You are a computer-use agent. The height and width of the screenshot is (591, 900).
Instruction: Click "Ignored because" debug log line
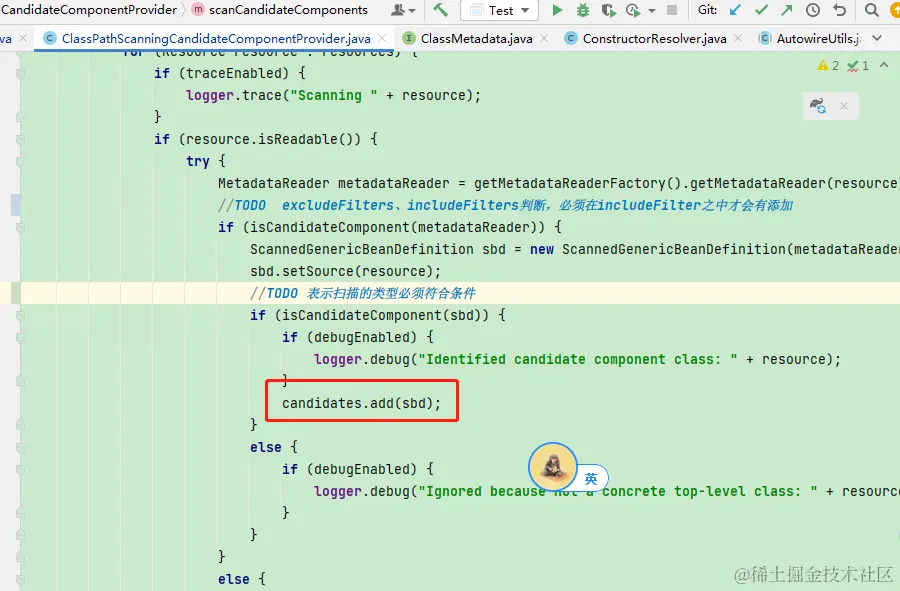607,491
